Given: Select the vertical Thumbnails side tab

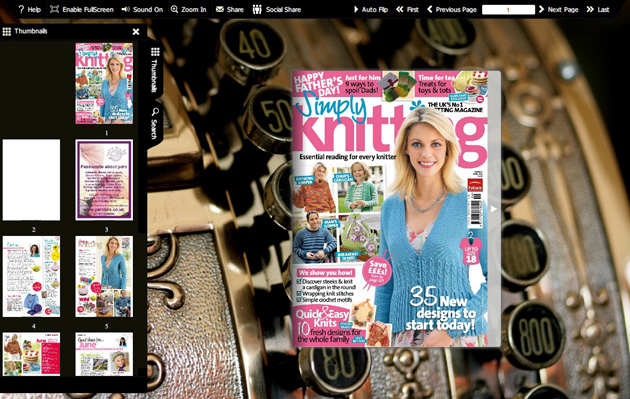Looking at the screenshot, I should tap(155, 70).
